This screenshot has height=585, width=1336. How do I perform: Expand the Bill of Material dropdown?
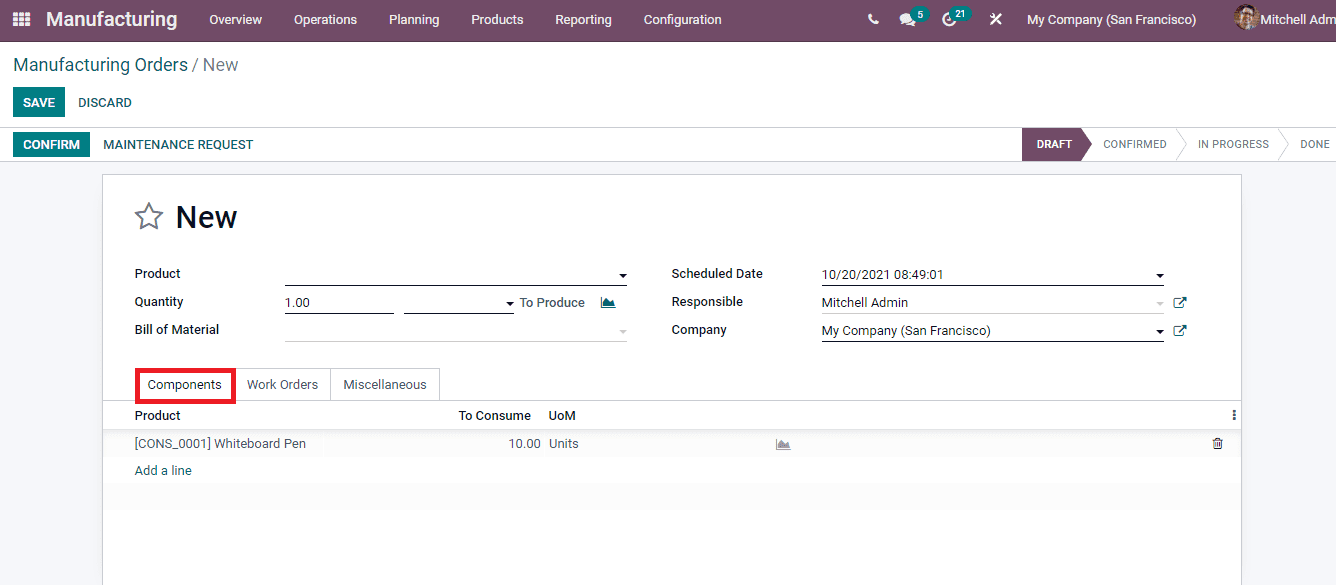click(x=622, y=331)
